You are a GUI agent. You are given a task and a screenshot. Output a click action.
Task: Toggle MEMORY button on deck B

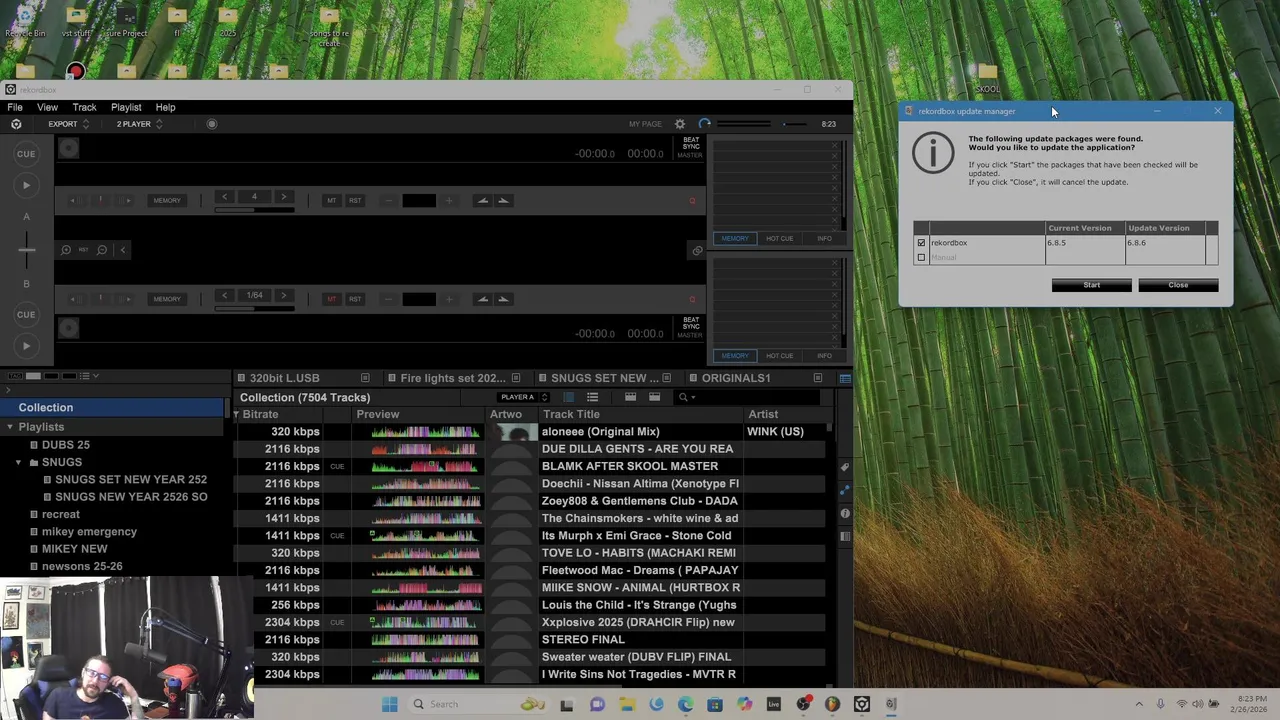[x=167, y=299]
